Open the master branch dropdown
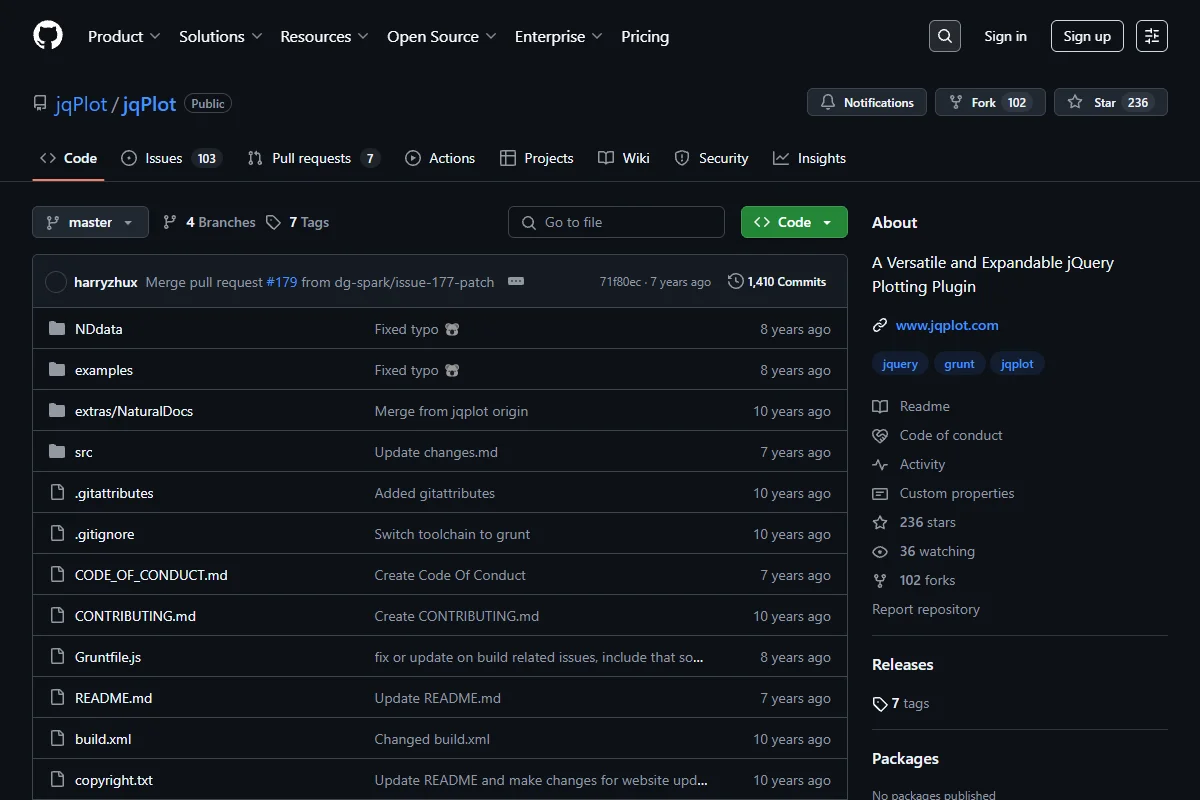Screen dimensions: 1200x800 point(90,222)
